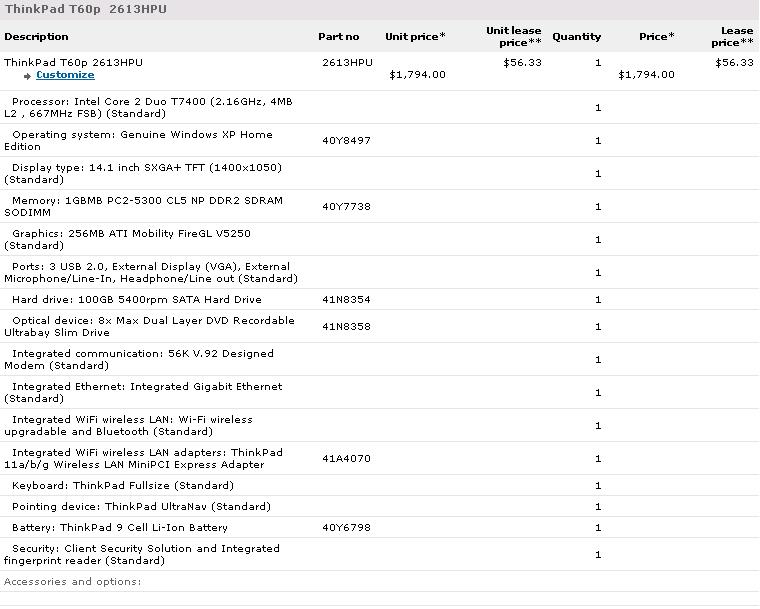Select the Processor Intel Core 2 Duo T7400 row
760x609 pixels.
(x=380, y=107)
